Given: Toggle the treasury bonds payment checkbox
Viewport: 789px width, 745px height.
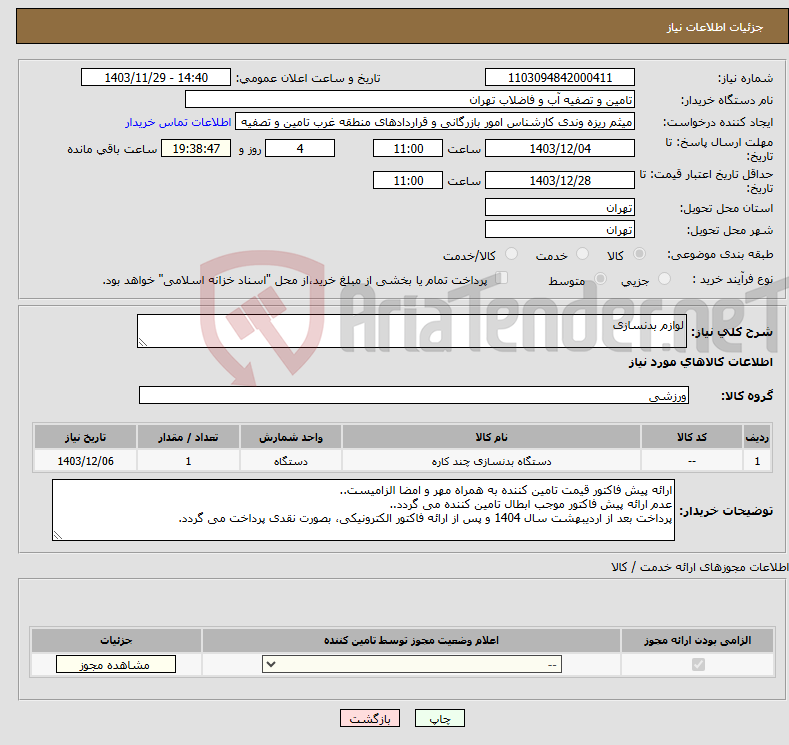Looking at the screenshot, I should [502, 278].
